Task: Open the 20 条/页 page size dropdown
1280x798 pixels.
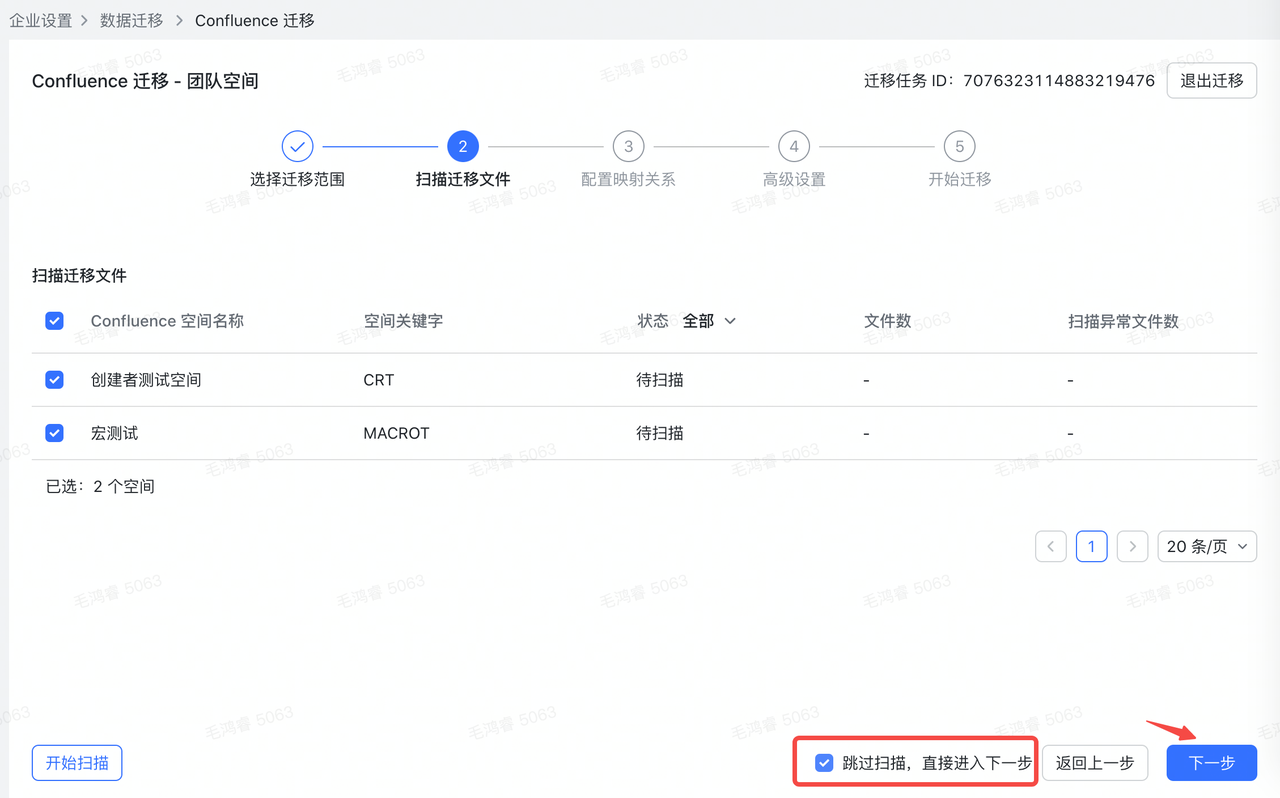Action: click(x=1207, y=546)
